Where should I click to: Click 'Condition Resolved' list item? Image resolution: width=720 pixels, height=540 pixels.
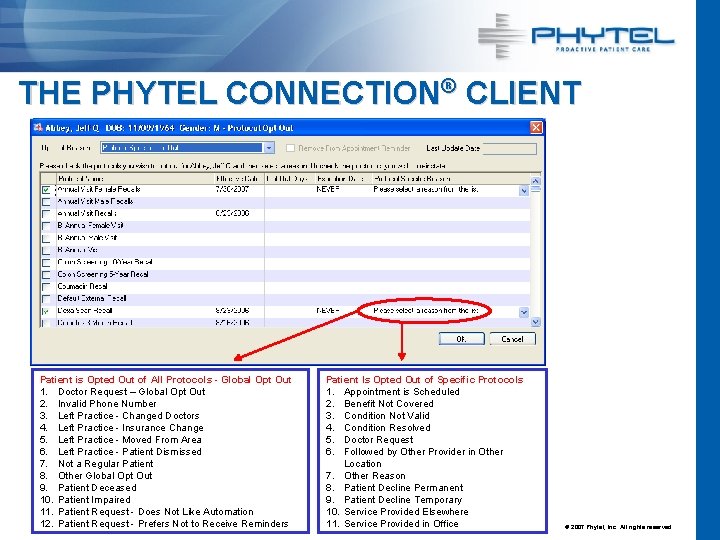387,428
